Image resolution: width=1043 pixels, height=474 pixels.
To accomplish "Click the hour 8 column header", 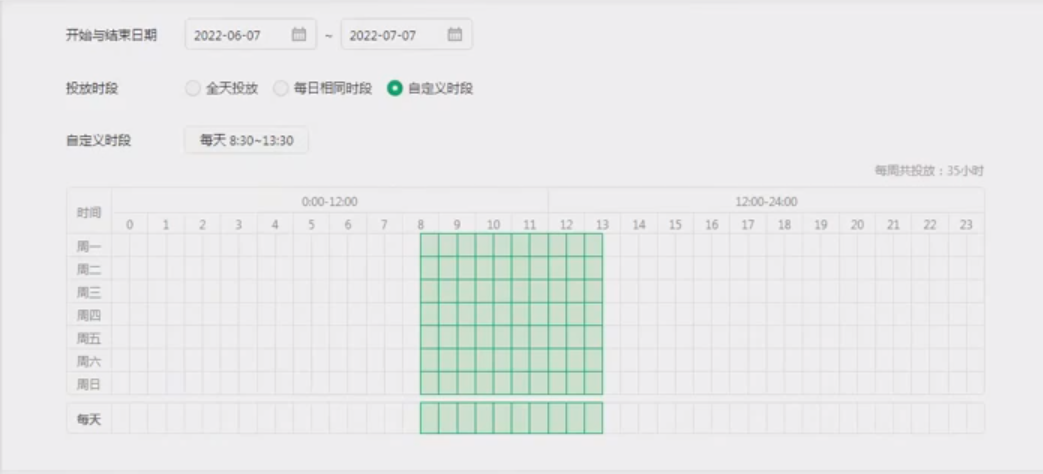I will (420, 225).
